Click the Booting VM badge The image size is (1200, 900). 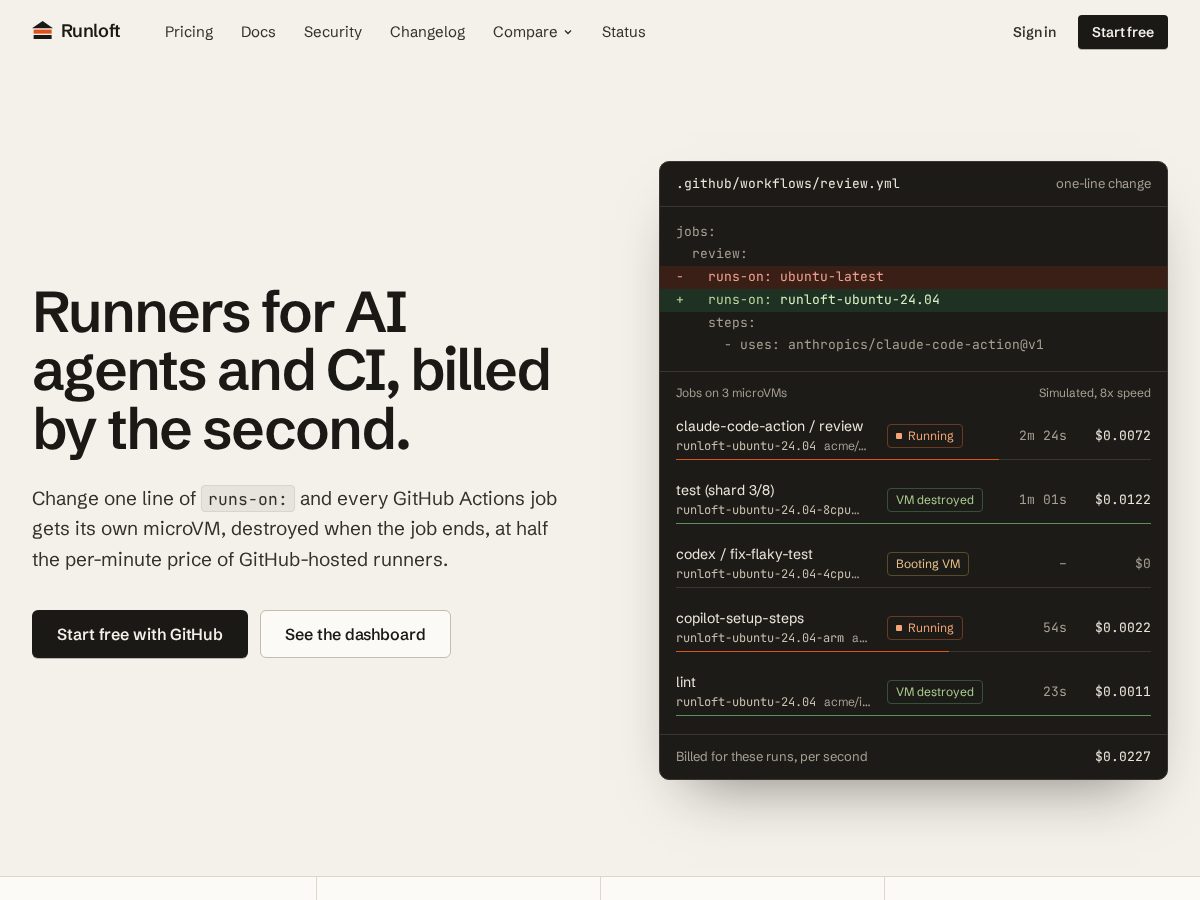(928, 564)
